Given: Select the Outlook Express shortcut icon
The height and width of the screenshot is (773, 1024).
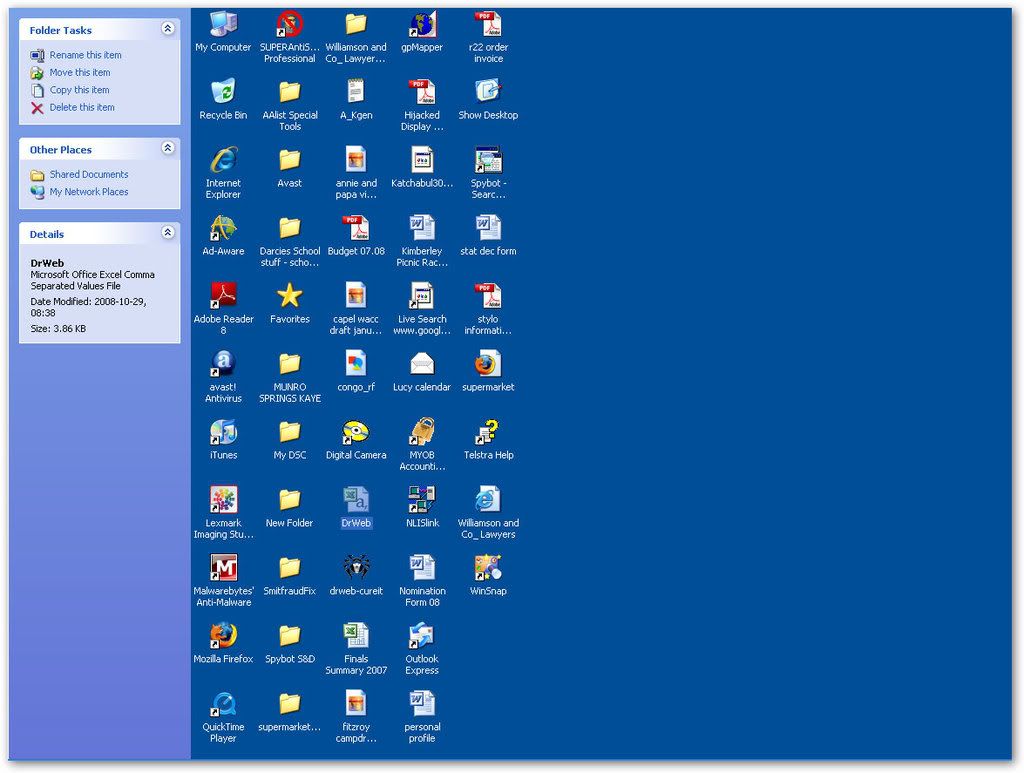Looking at the screenshot, I should tap(422, 635).
